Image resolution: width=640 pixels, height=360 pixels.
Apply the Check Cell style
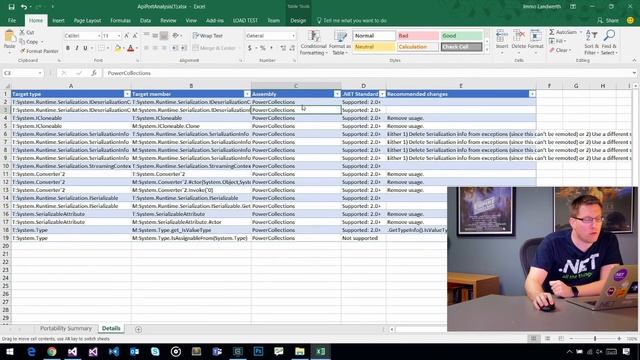pyautogui.click(x=461, y=47)
